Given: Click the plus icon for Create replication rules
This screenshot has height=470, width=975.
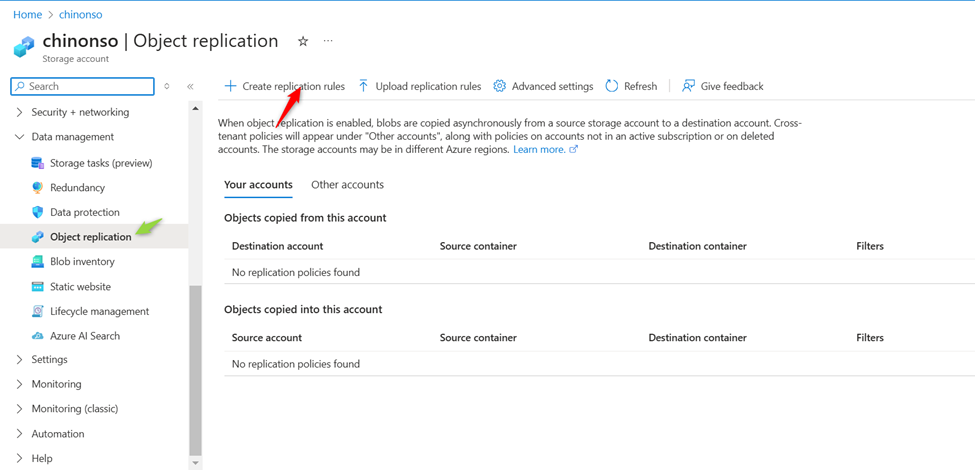Looking at the screenshot, I should point(230,86).
